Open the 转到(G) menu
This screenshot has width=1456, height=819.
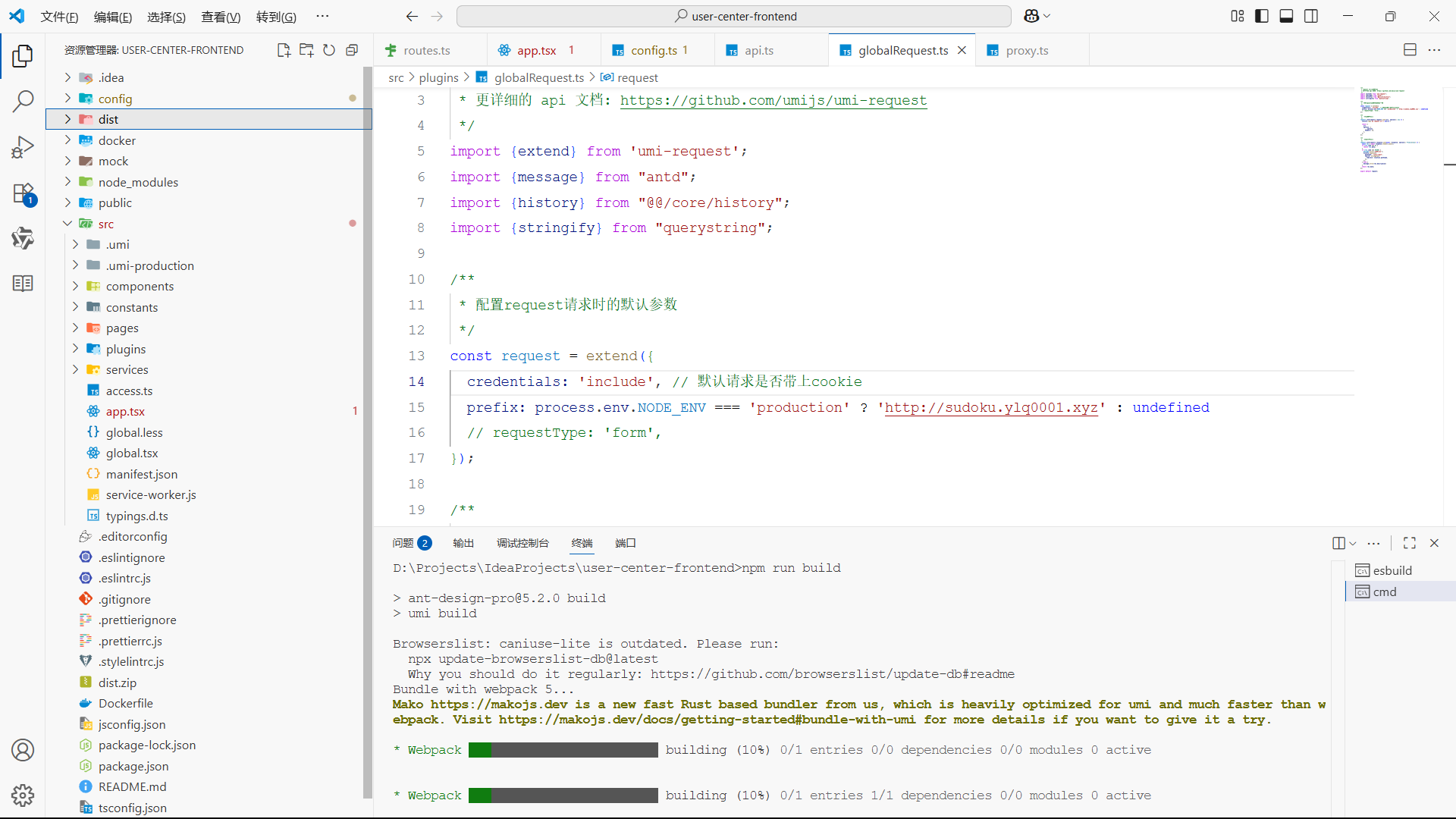276,17
